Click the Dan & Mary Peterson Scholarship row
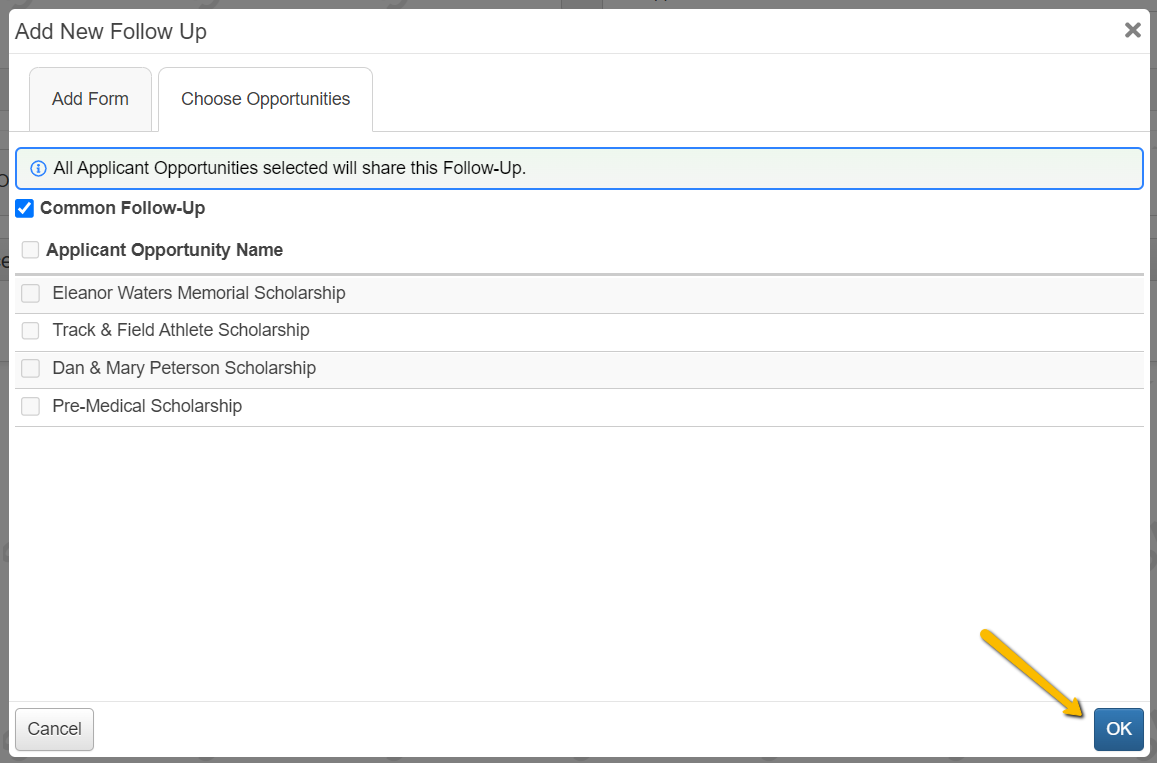 point(184,368)
